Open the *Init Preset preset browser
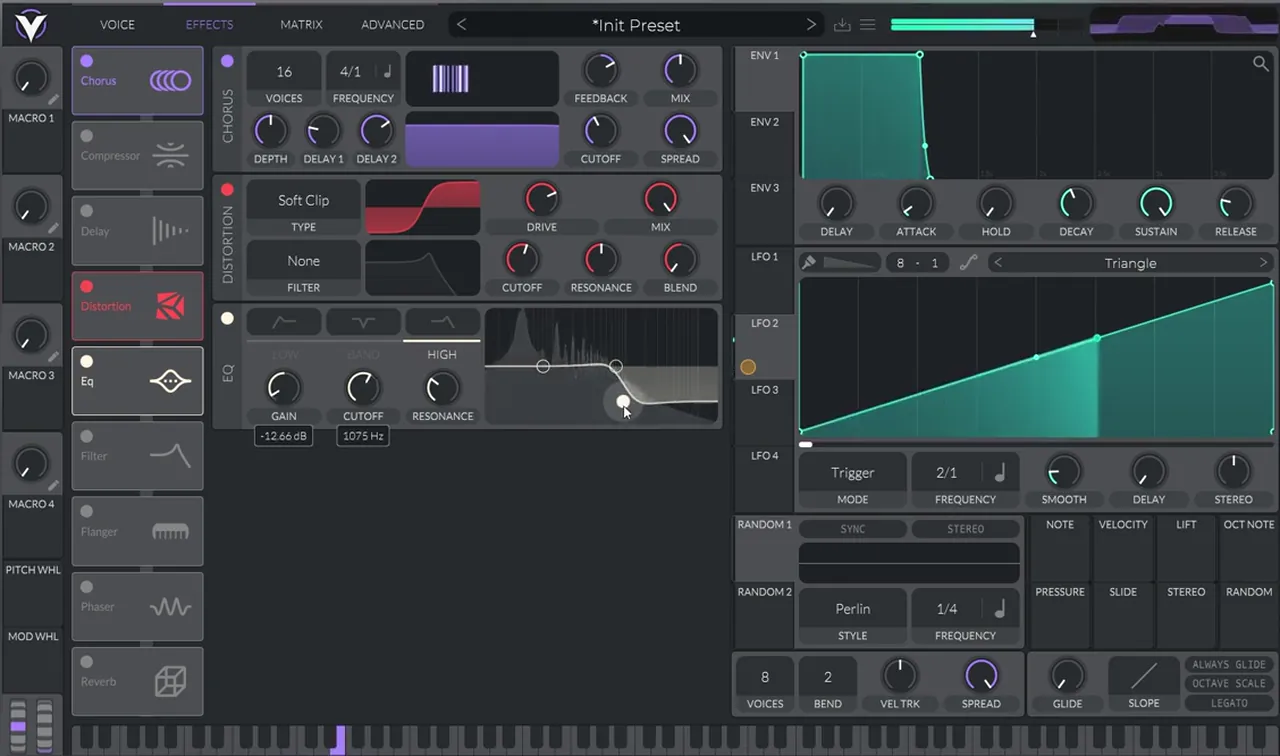Screen dimensions: 1280x756 pos(636,24)
